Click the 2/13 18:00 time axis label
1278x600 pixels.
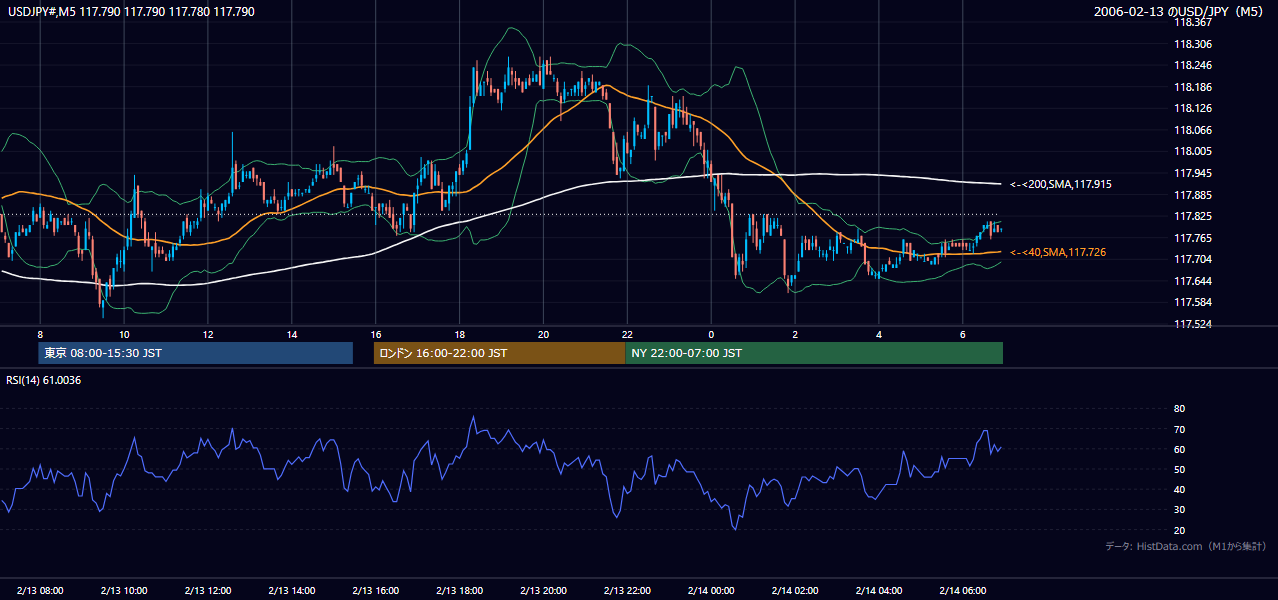point(460,590)
